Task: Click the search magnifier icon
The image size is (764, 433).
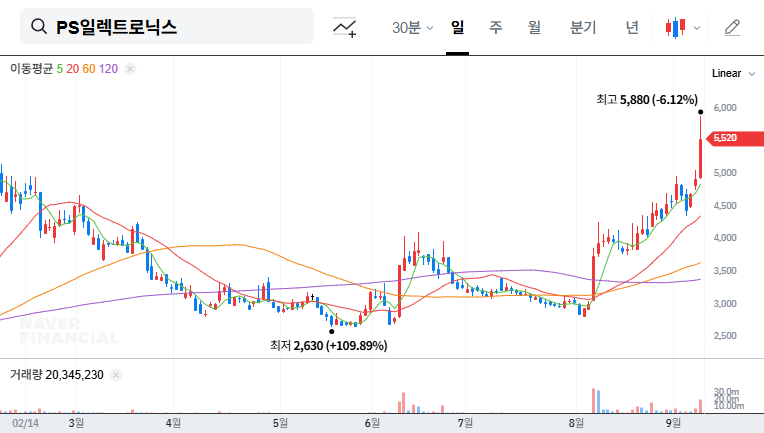Action: click(39, 26)
